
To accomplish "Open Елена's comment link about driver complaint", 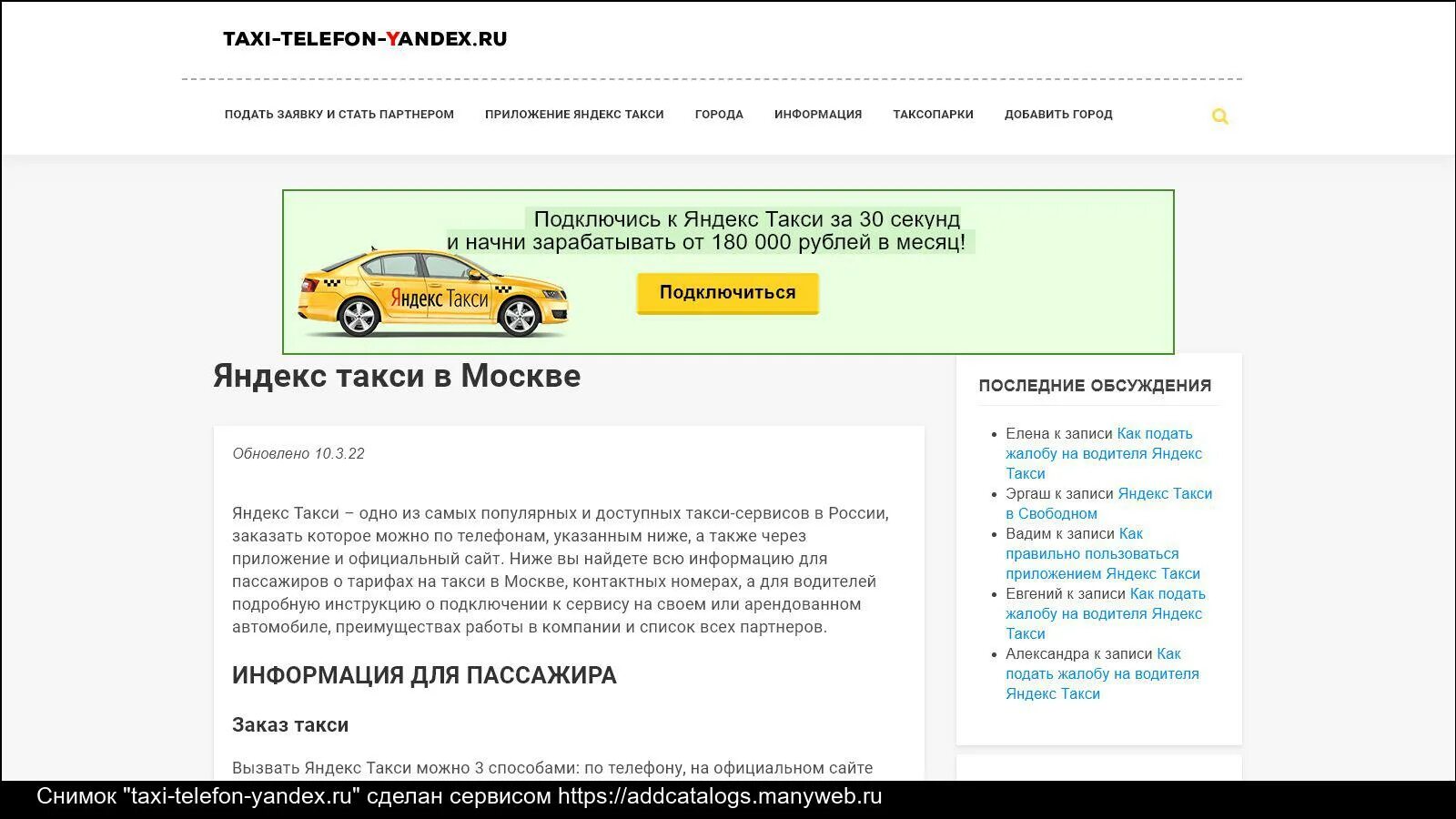I will pos(1104,453).
